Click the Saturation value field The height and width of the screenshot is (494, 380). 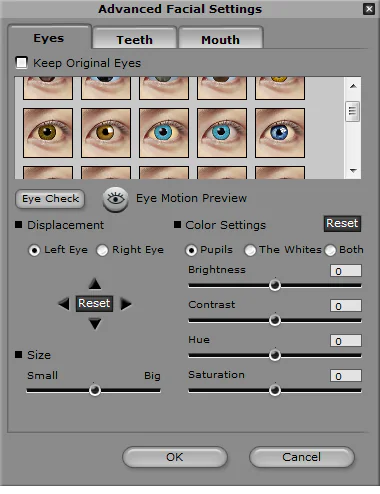coord(346,376)
